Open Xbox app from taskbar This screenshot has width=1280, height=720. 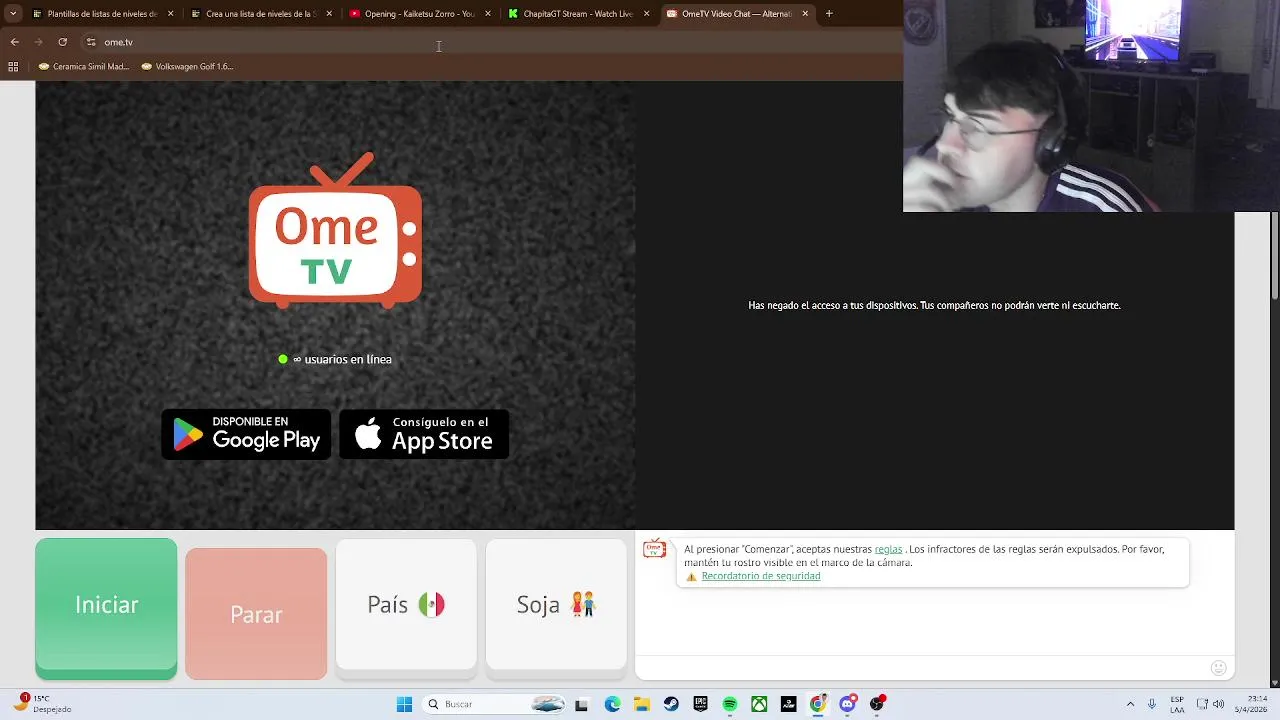[760, 704]
